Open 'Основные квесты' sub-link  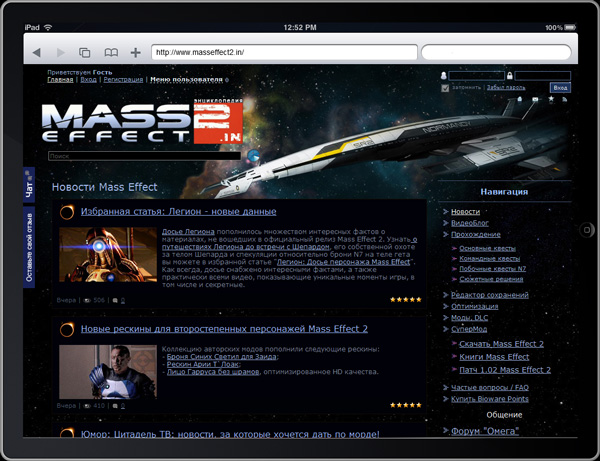487,249
